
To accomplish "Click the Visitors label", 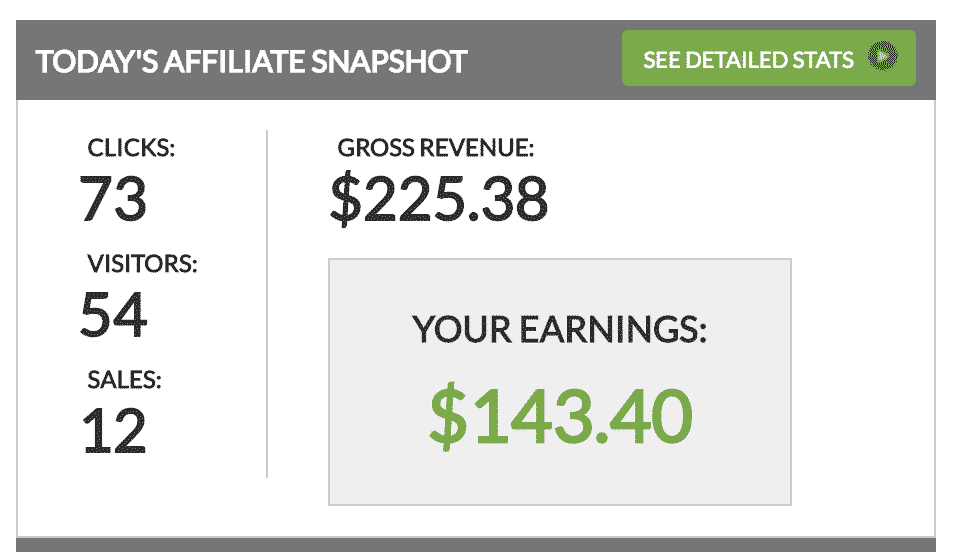I will click(x=142, y=263).
